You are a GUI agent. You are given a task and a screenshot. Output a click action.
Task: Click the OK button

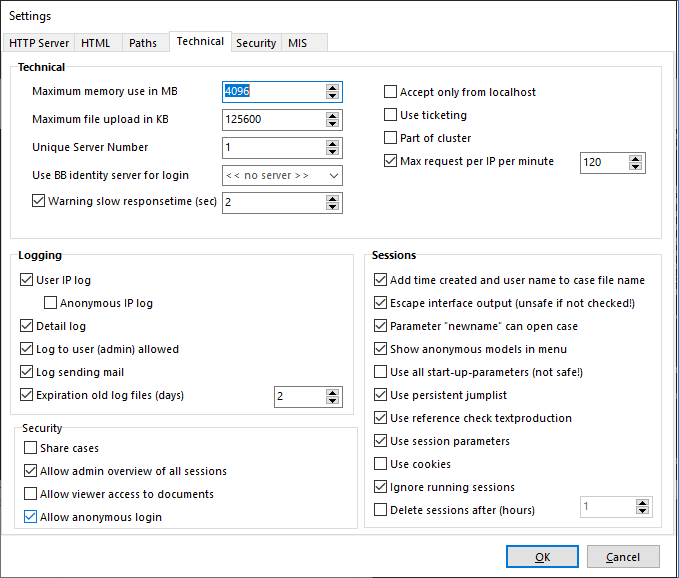click(542, 557)
